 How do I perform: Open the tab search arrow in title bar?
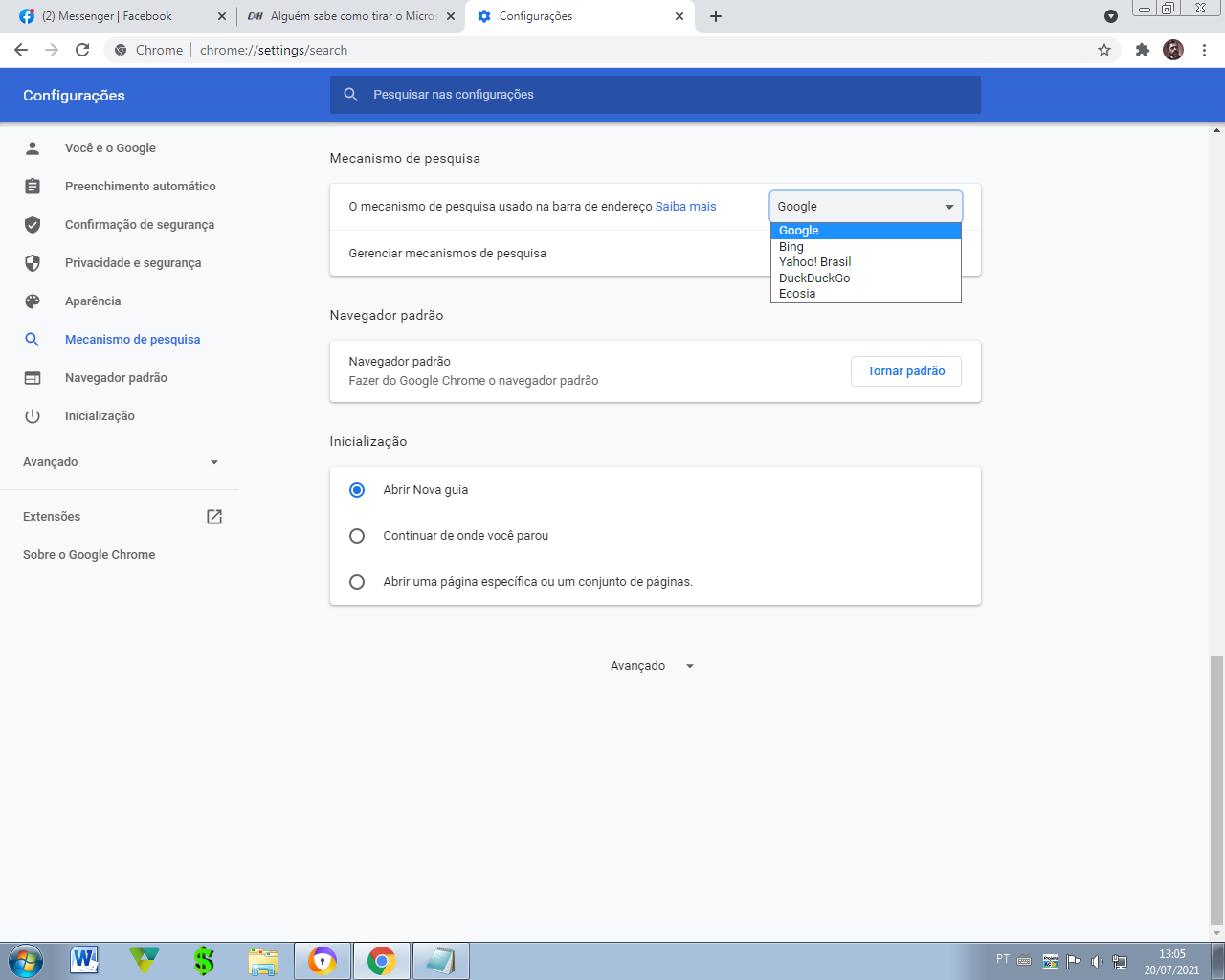(1111, 16)
